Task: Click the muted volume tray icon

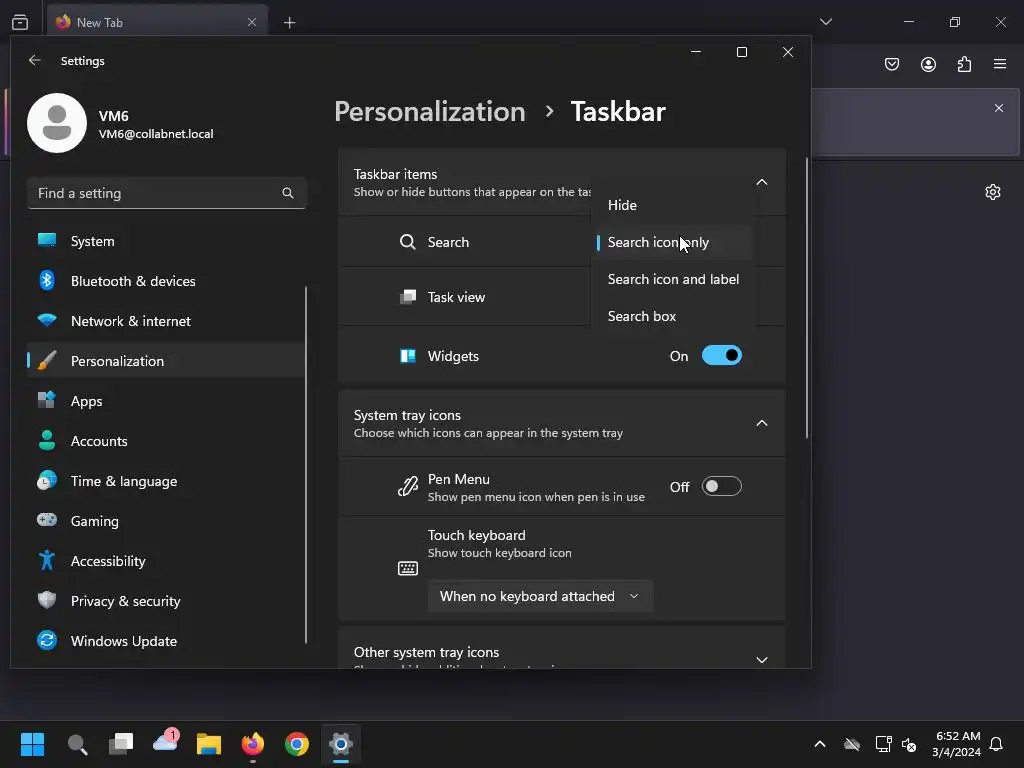Action: (908, 744)
